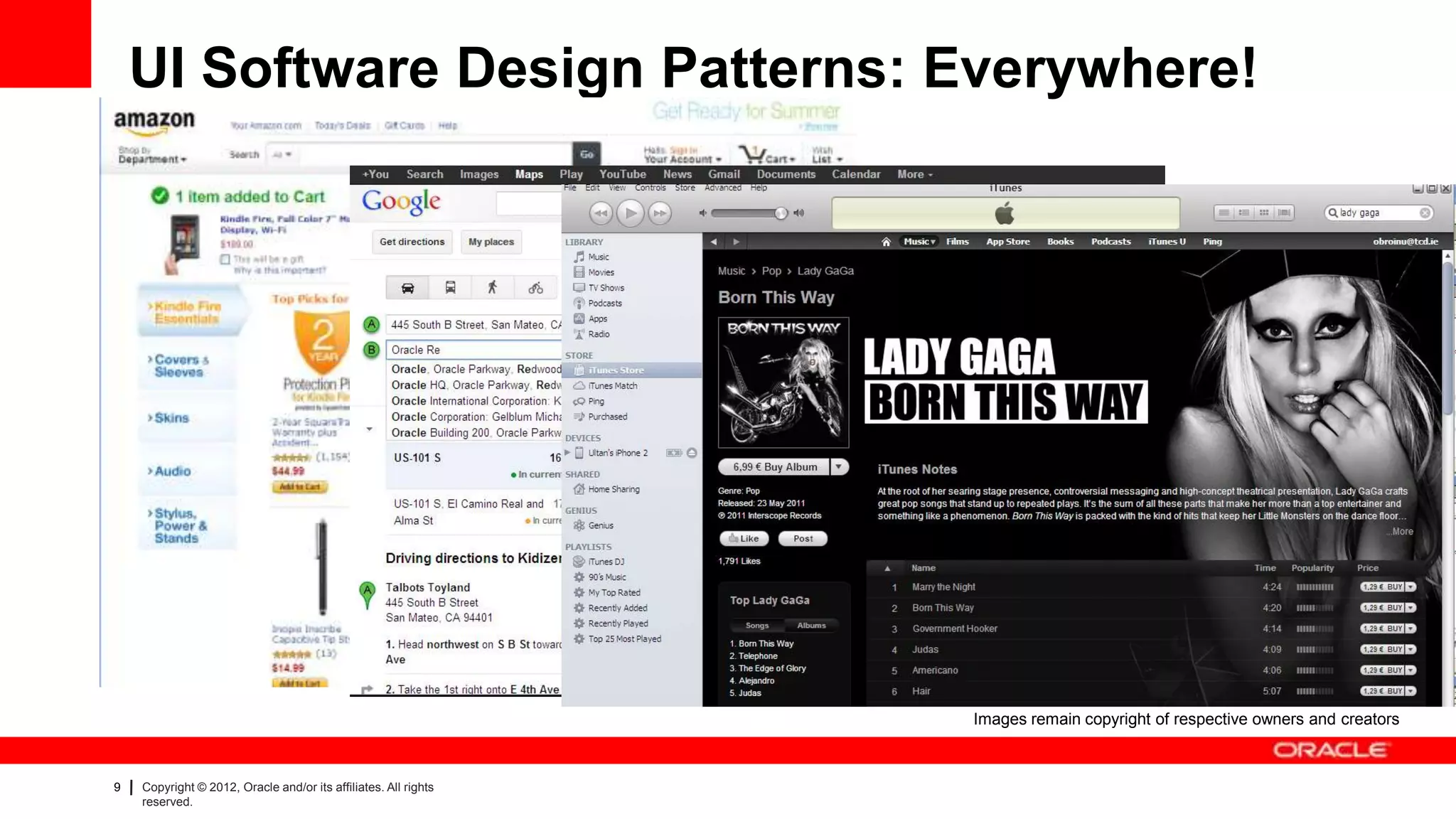Click the More link in iTunes Notes

(1401, 531)
